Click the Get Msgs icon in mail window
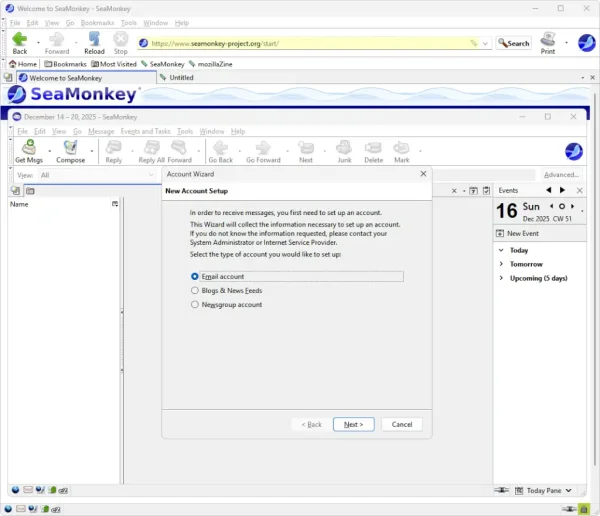Screen dimensions: 600x516 [29, 147]
